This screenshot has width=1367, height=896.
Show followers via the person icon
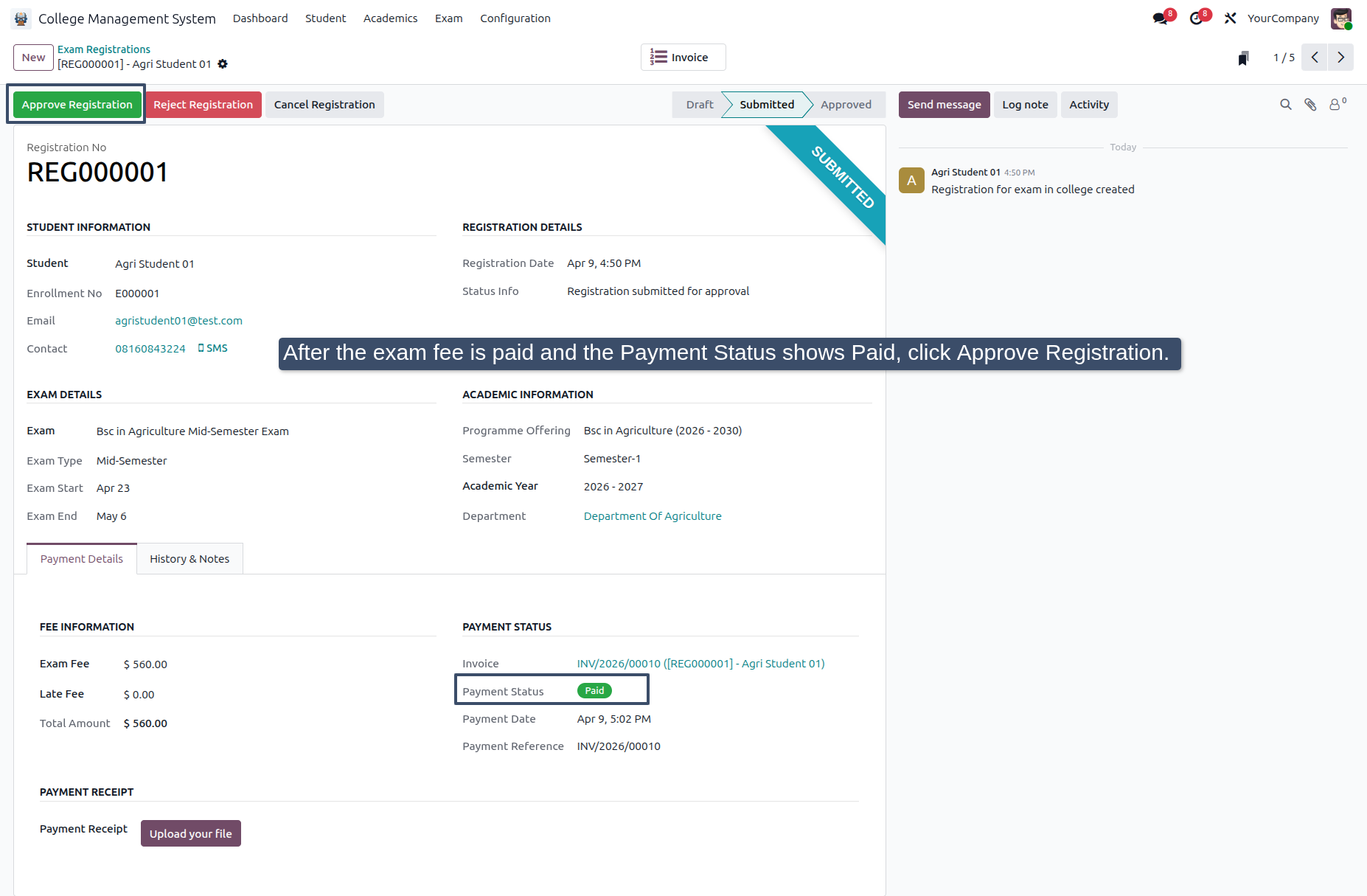coord(1337,104)
